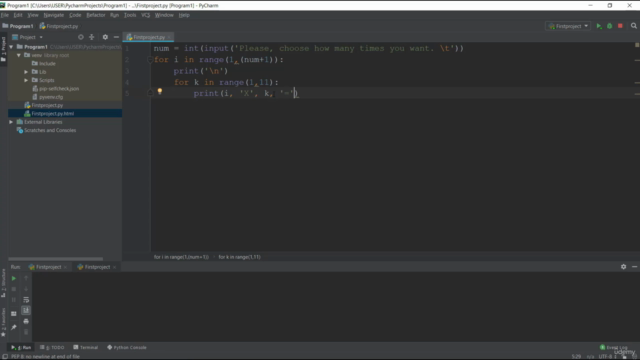Select Scratches and Consoles node
The image size is (640, 360).
point(46,130)
